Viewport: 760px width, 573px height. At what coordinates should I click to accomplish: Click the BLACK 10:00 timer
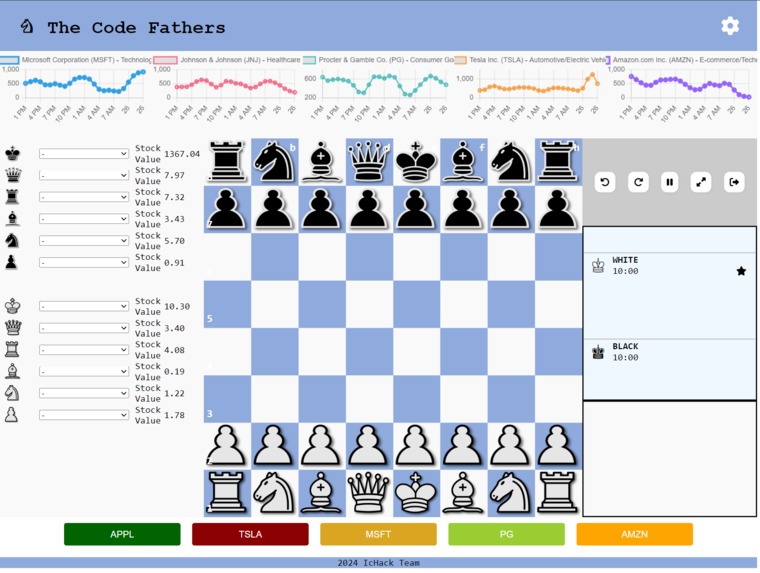click(x=625, y=357)
